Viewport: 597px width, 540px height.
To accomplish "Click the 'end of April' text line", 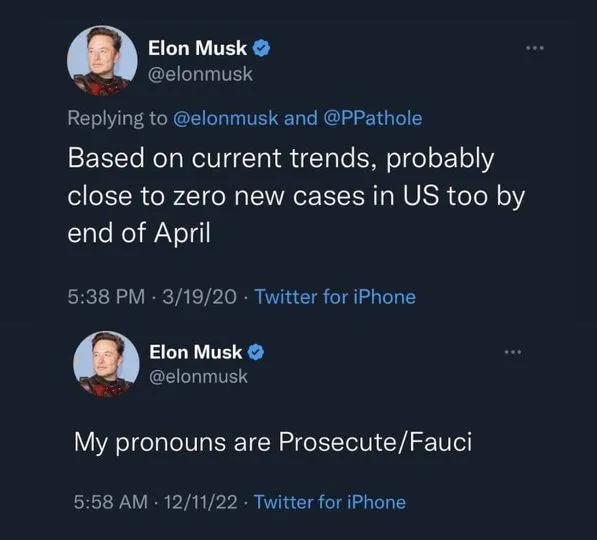I will (139, 233).
